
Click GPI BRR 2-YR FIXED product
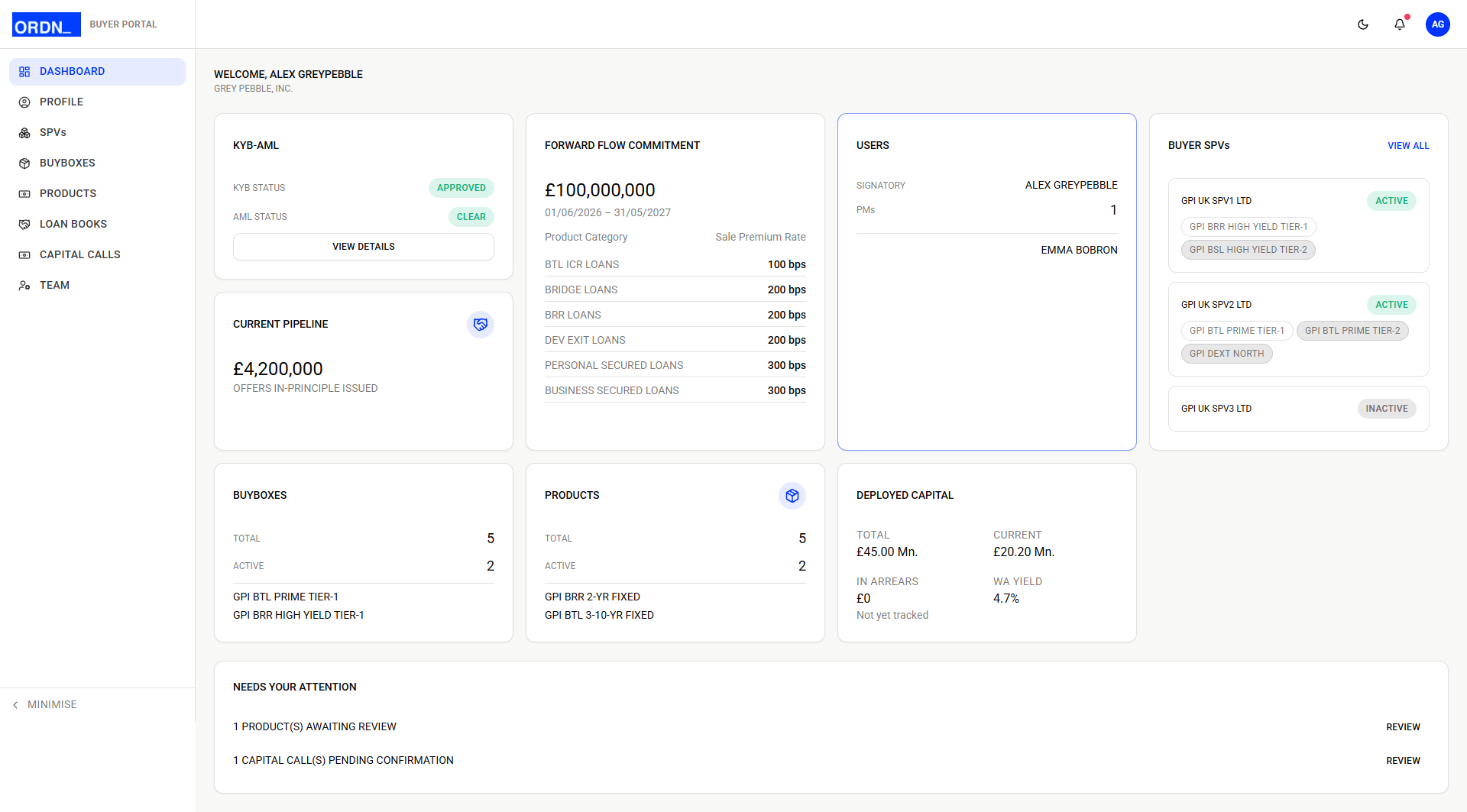coord(592,597)
